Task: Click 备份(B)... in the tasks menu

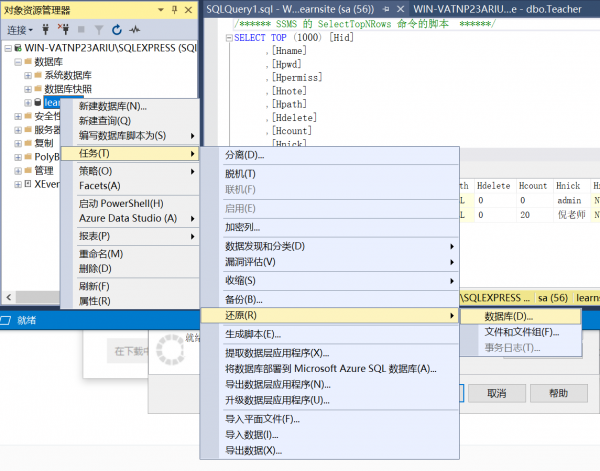Action: pyautogui.click(x=244, y=299)
